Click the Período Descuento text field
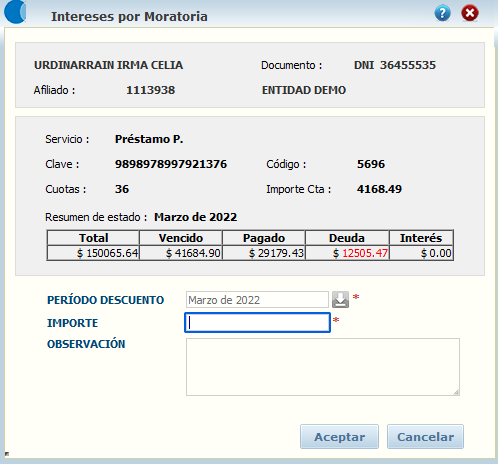 [x=257, y=299]
